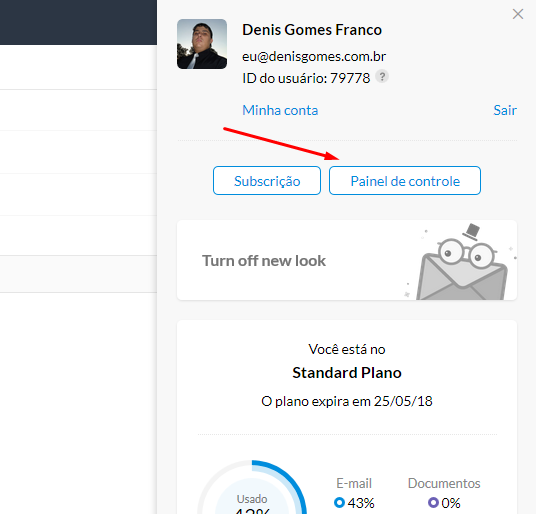Click the blue E-mail usage circle marker

click(x=339, y=502)
